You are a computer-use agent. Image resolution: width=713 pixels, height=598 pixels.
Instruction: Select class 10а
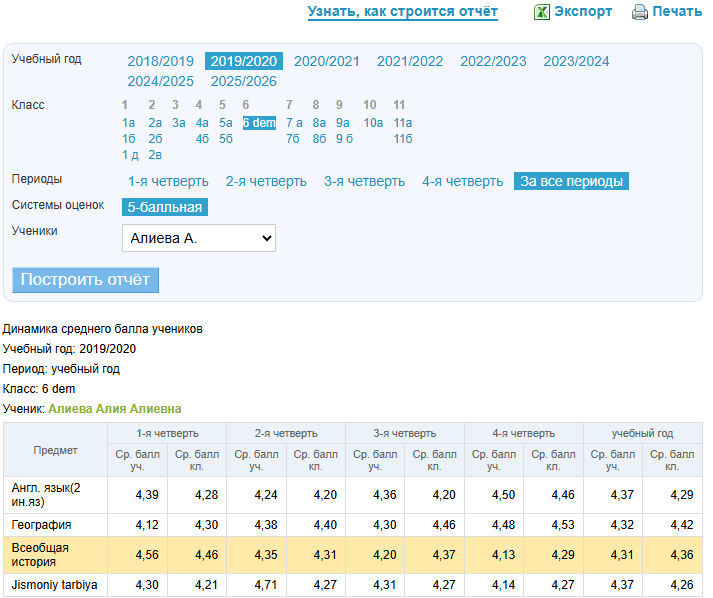coord(373,123)
